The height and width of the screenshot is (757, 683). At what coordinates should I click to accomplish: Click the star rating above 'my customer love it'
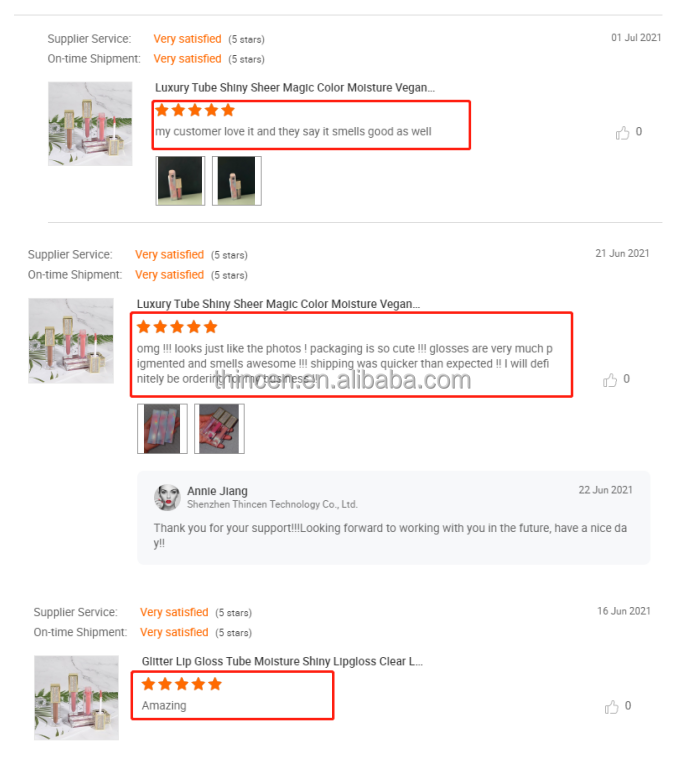click(x=195, y=111)
